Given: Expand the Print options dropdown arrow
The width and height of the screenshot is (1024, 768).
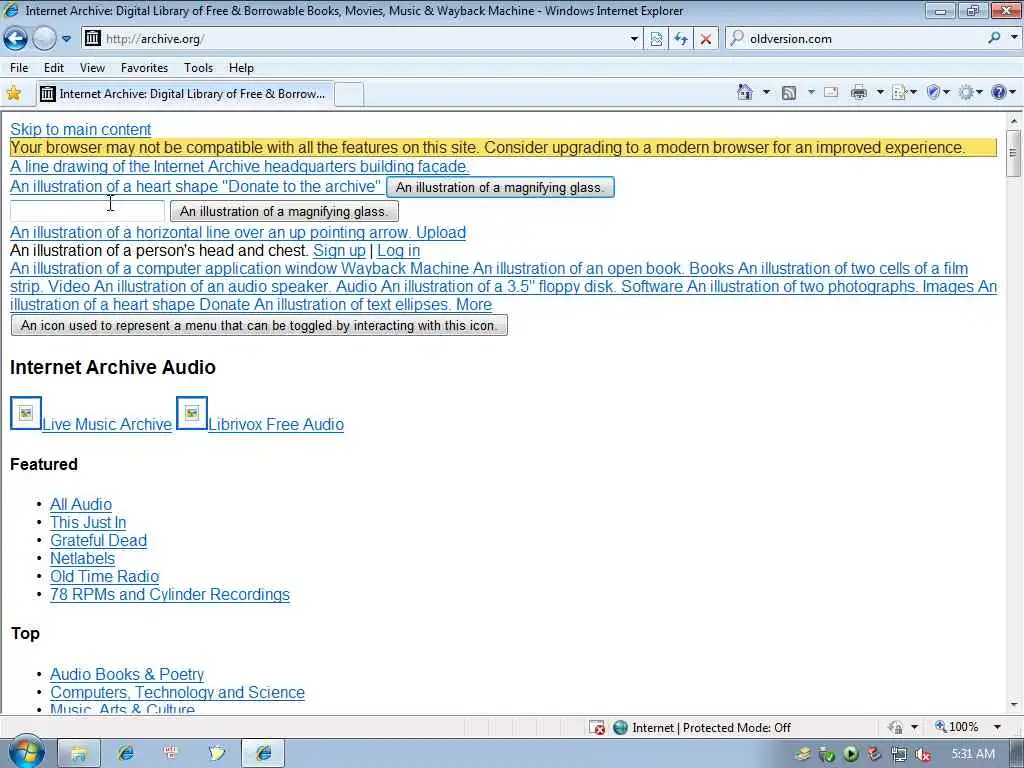Looking at the screenshot, I should click(x=880, y=92).
